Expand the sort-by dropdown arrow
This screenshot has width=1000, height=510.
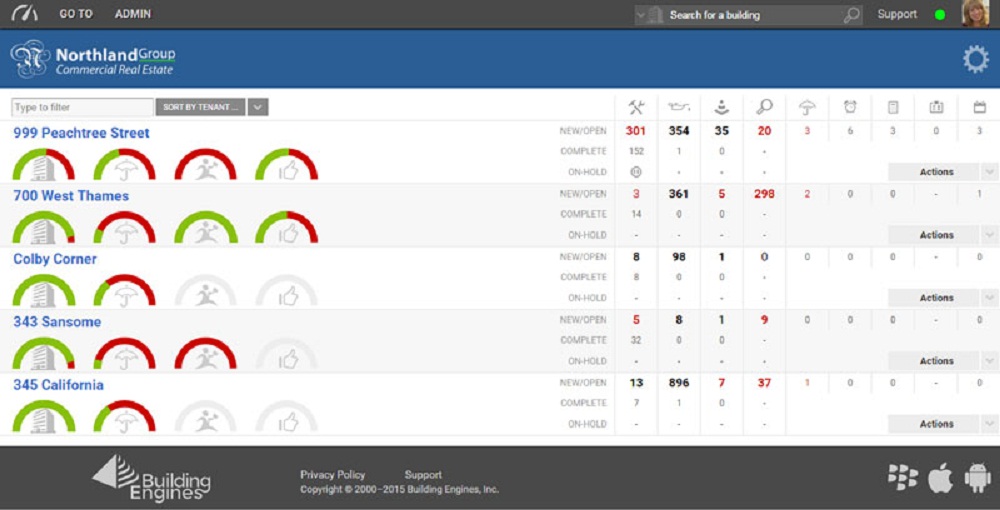(258, 107)
